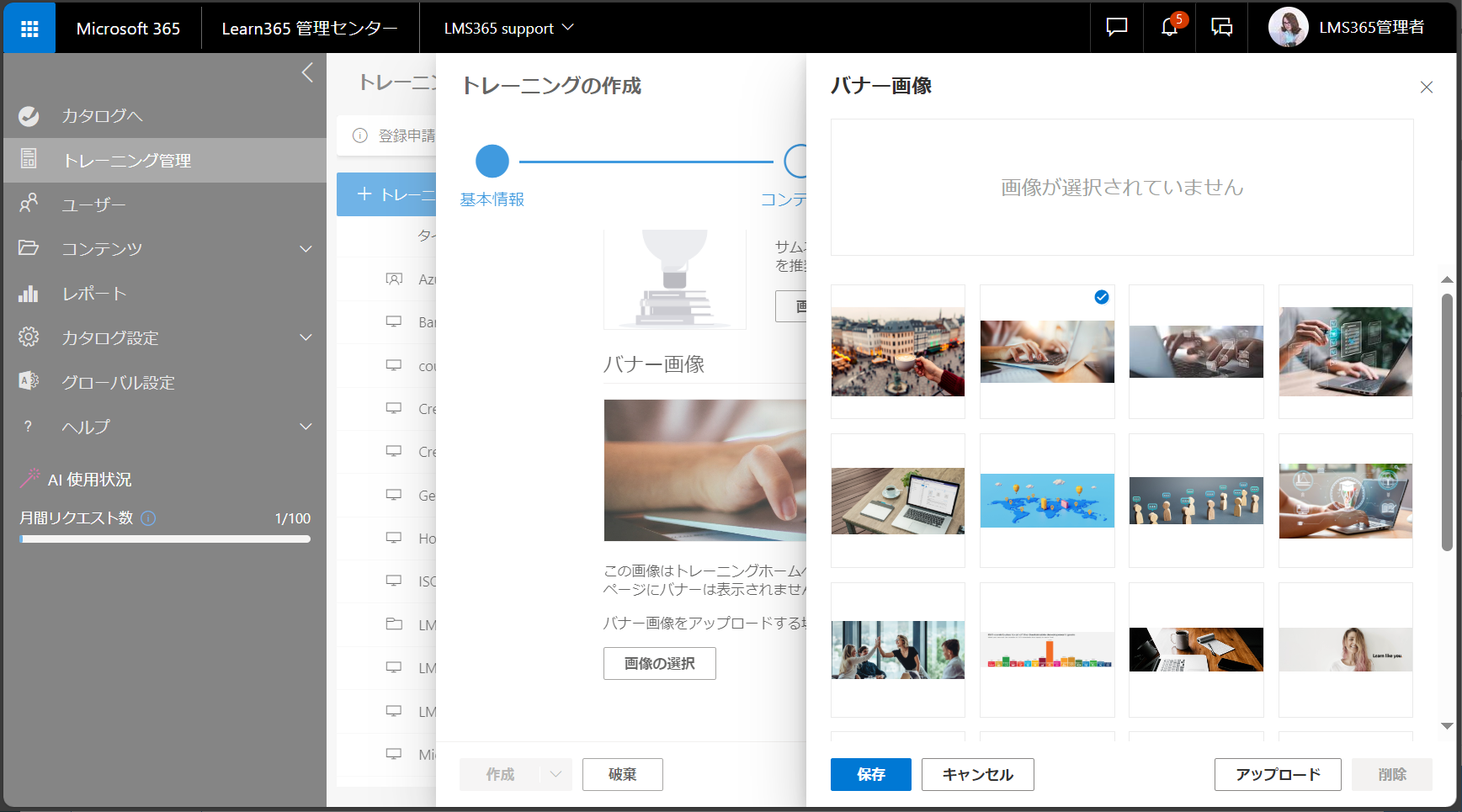
Task: Click the トレーニング管理 document icon
Action: coord(29,158)
